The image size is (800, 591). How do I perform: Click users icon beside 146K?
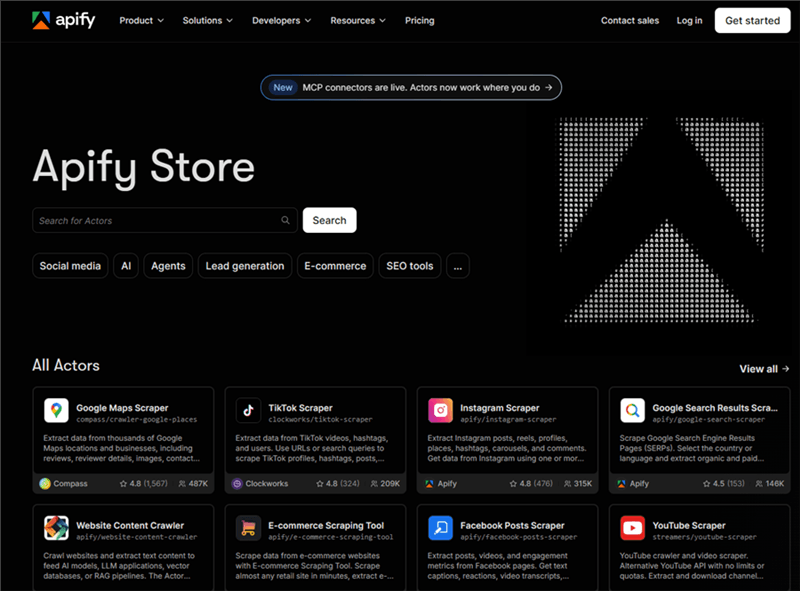[759, 483]
